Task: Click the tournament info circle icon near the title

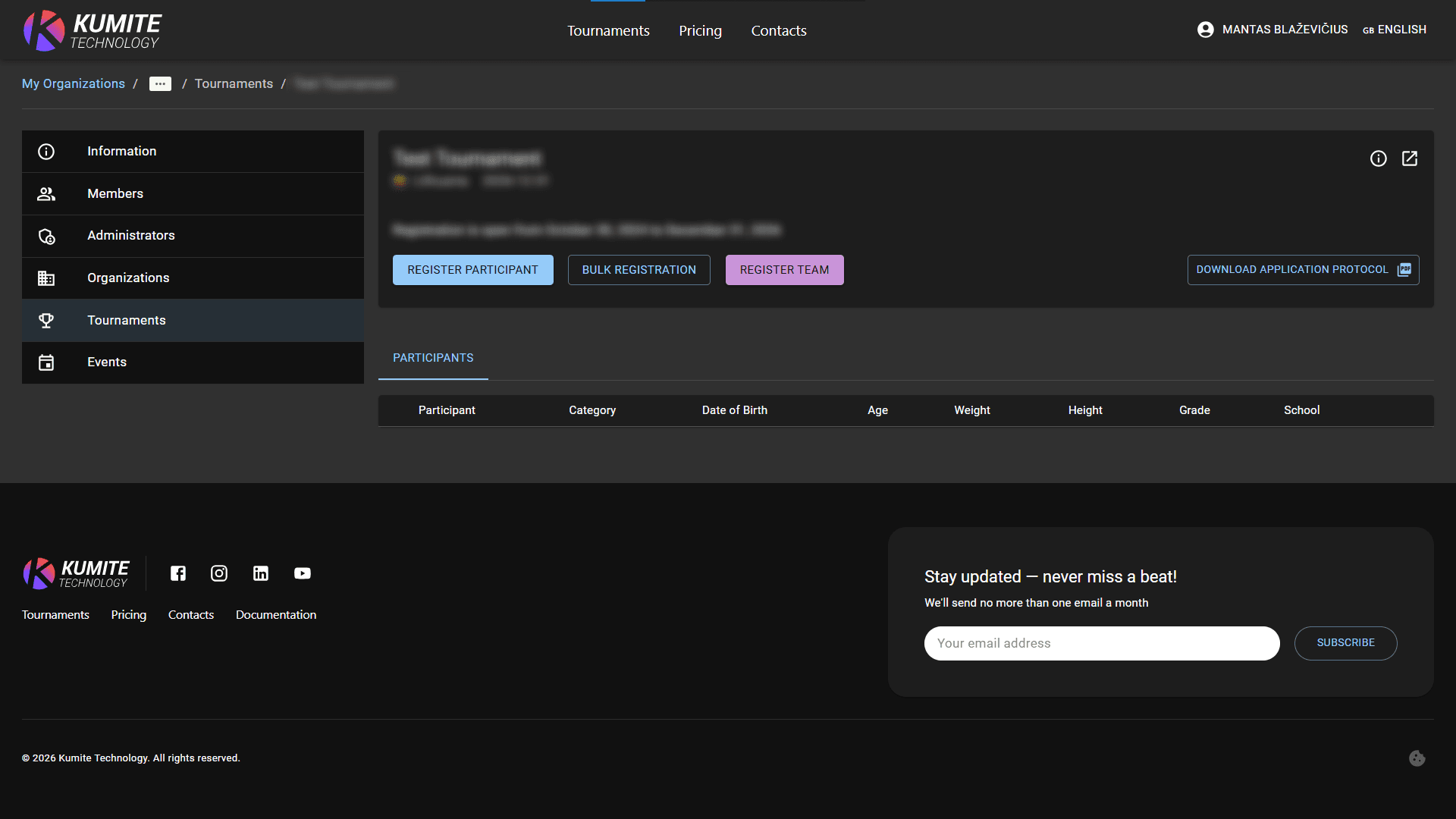Action: point(1379,158)
